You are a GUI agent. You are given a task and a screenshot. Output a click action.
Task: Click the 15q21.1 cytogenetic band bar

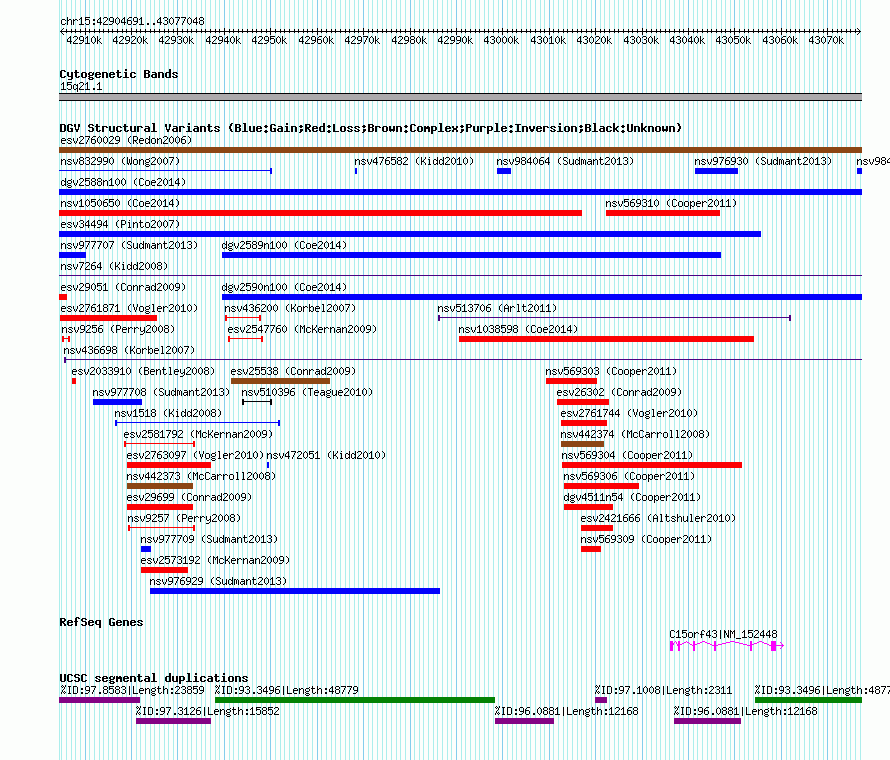(x=460, y=97)
